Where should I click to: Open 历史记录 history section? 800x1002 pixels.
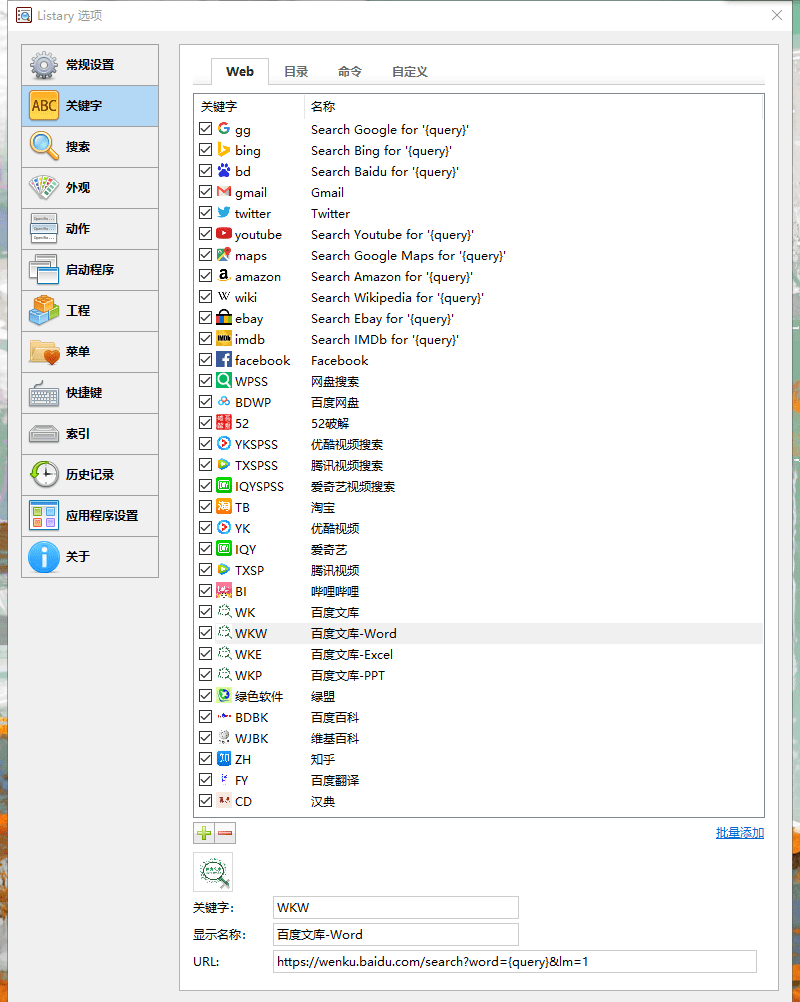click(x=90, y=475)
